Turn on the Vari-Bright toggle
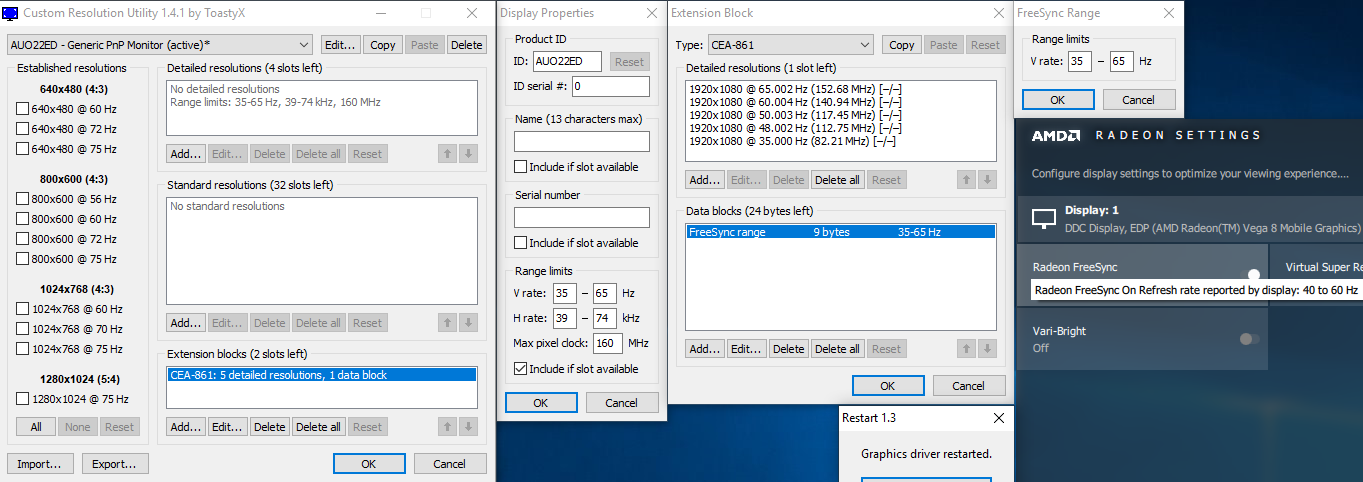Screen dimensions: 1363x482 coord(1249,339)
